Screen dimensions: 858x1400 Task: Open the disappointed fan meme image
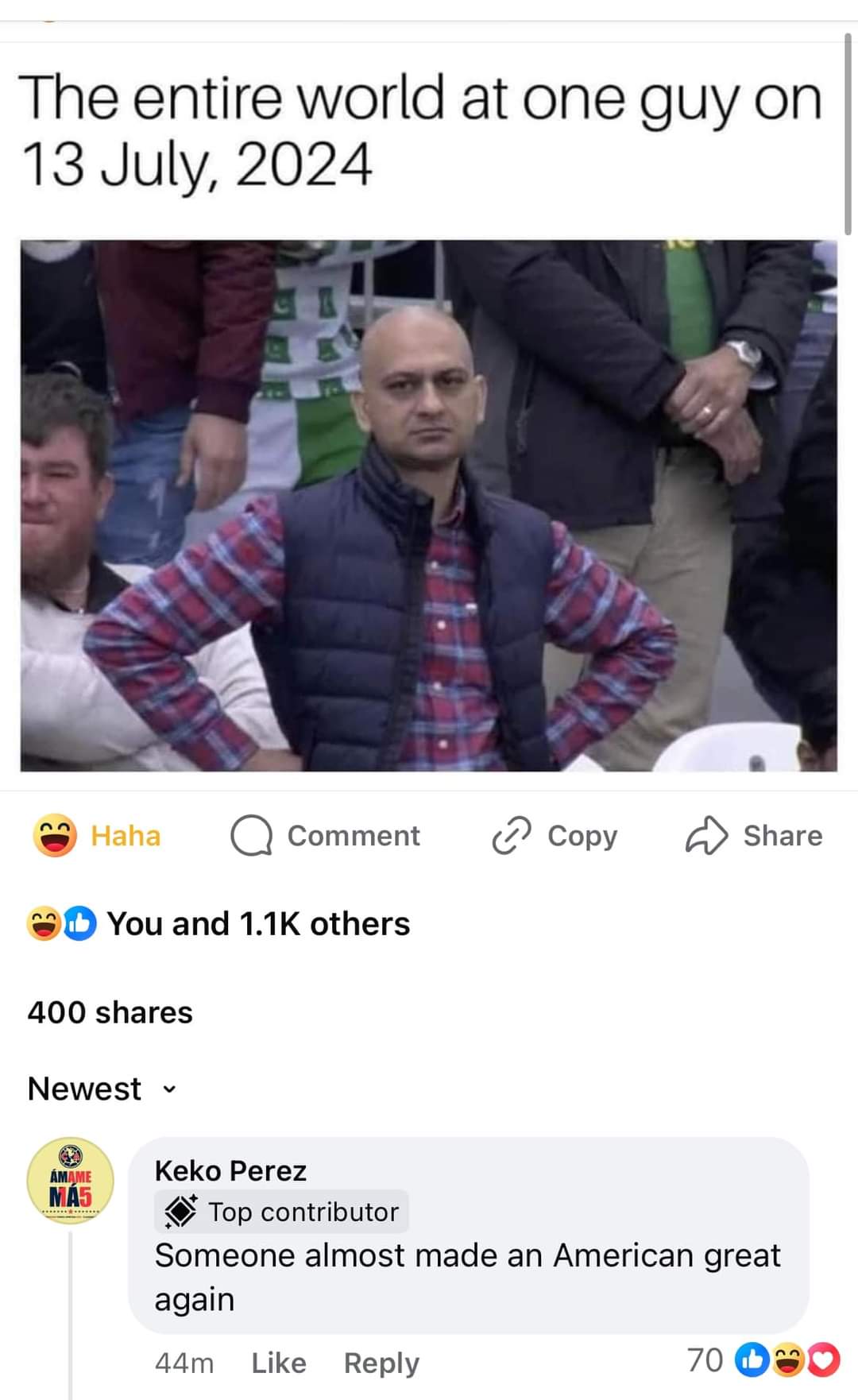click(x=429, y=505)
